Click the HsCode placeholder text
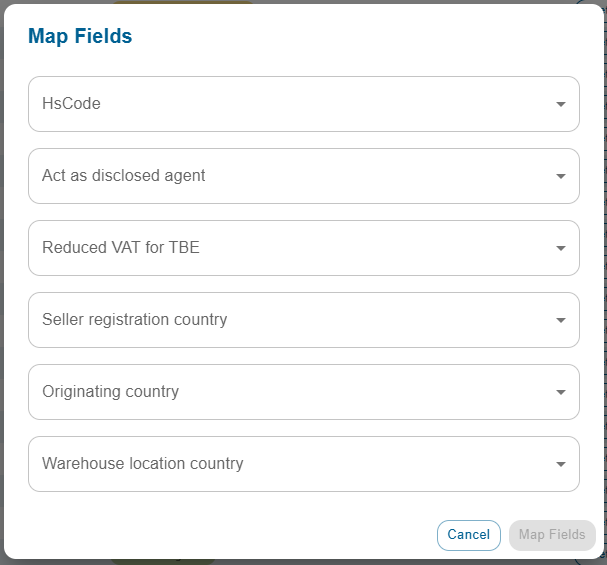607x565 pixels. (71, 104)
